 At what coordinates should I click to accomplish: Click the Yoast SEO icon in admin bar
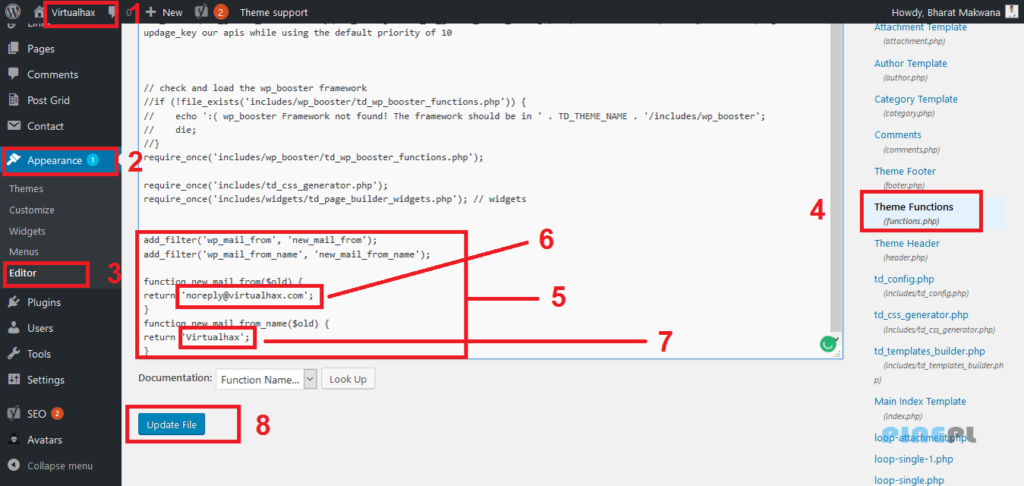pyautogui.click(x=202, y=12)
